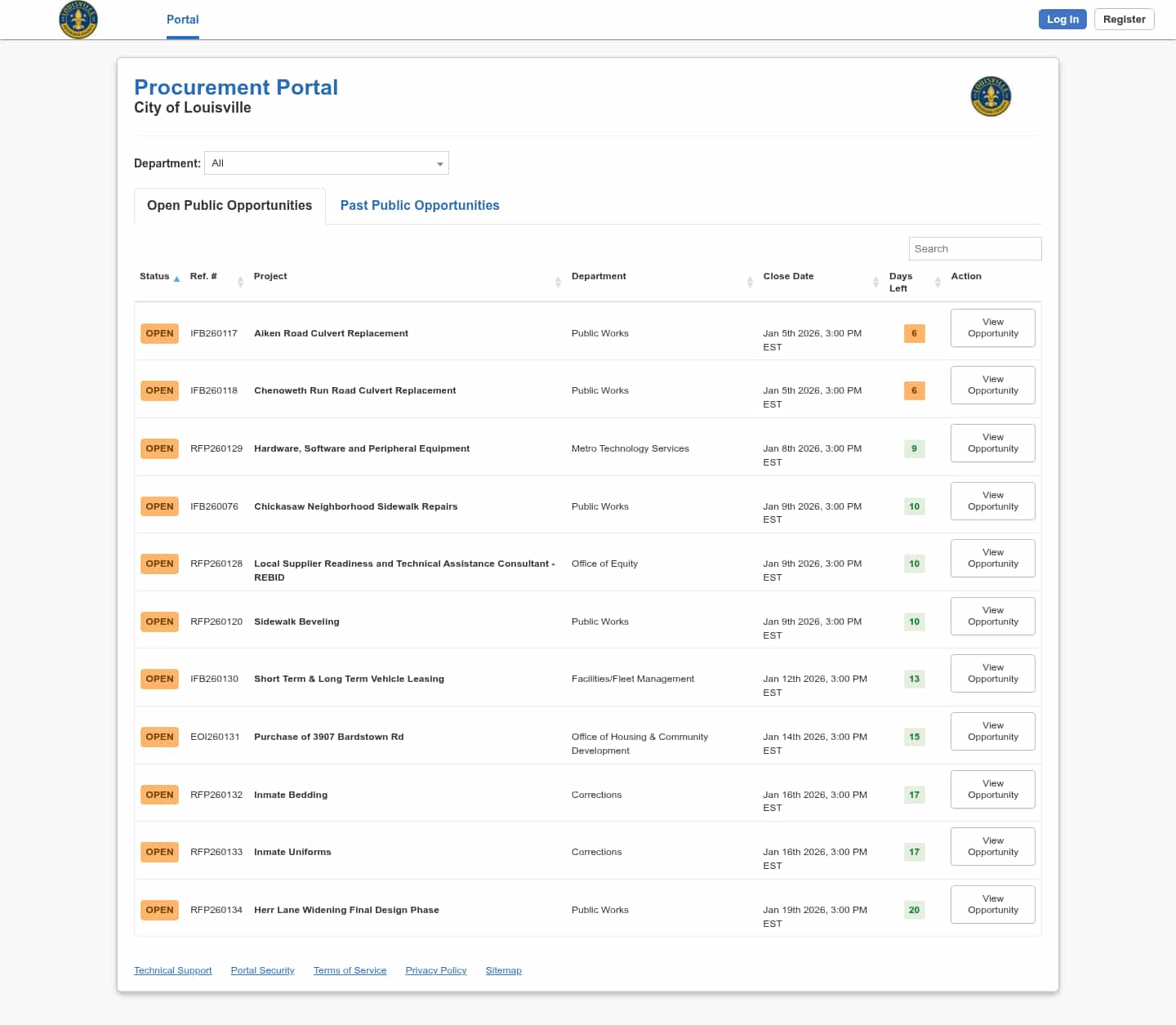View opportunity for Inmate Bedding
Image resolution: width=1176 pixels, height=1025 pixels.
[992, 789]
